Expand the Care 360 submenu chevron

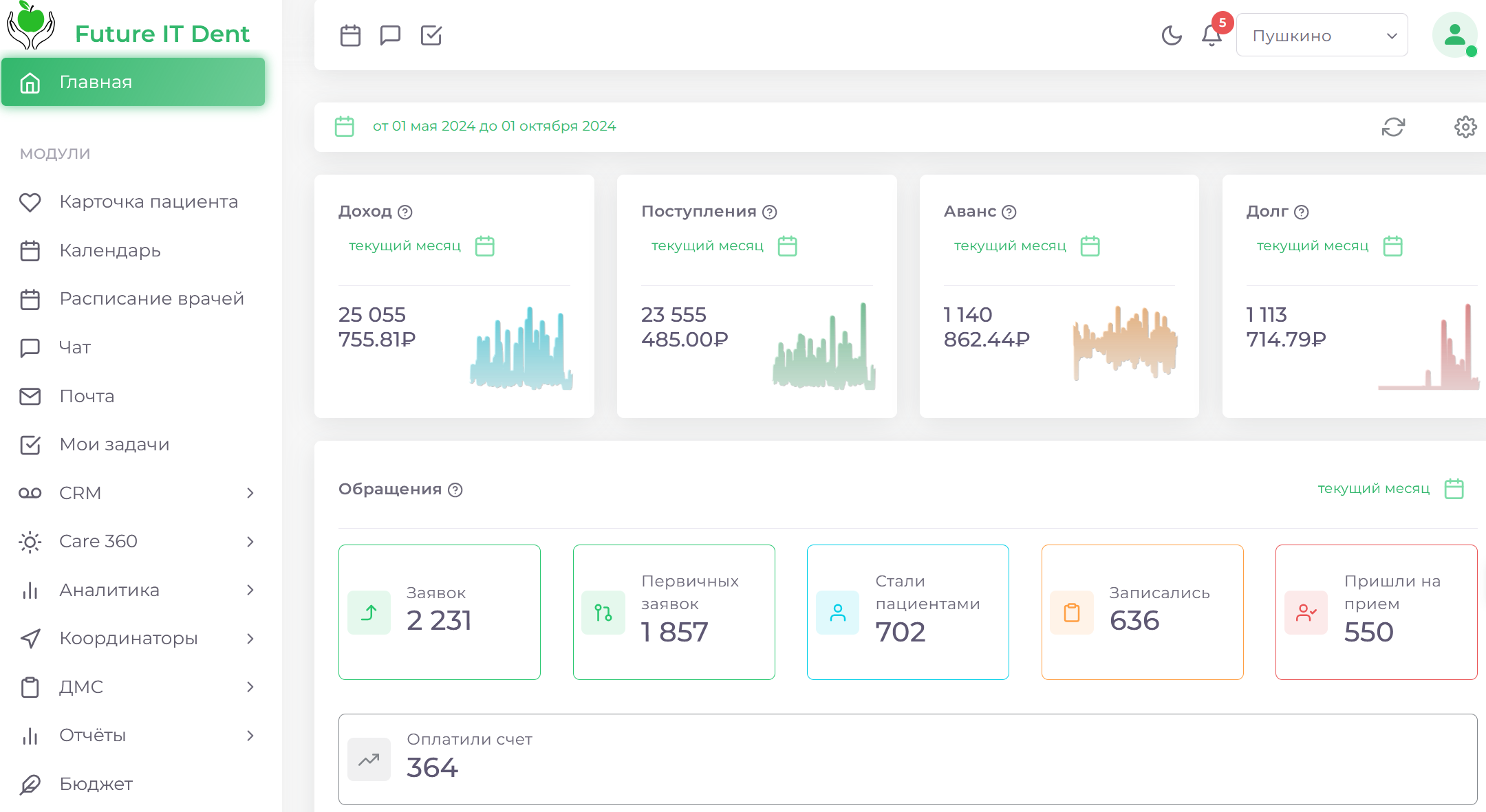click(250, 542)
